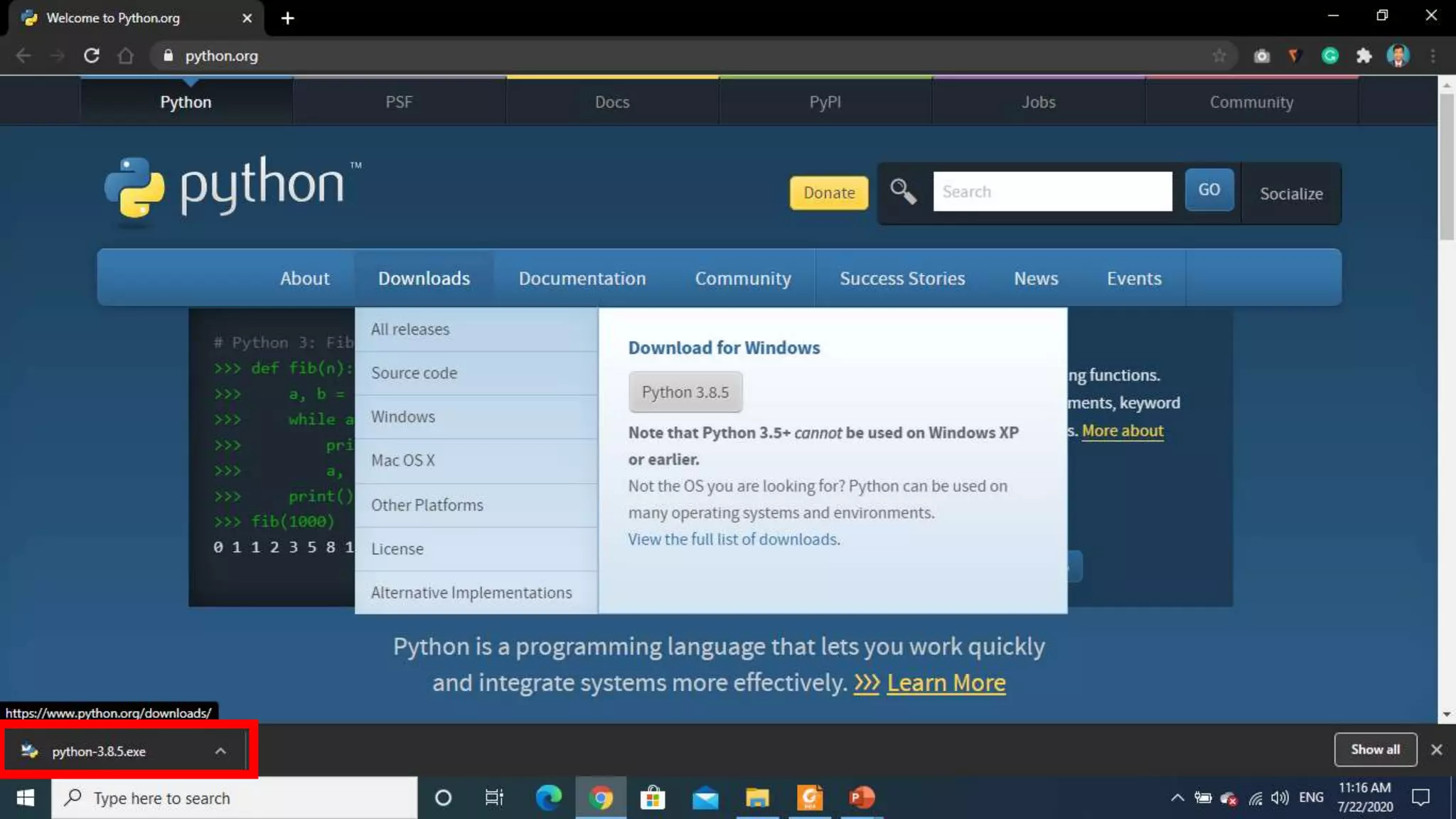
Task: Open Chrome three-dot menu
Action: (x=1433, y=55)
